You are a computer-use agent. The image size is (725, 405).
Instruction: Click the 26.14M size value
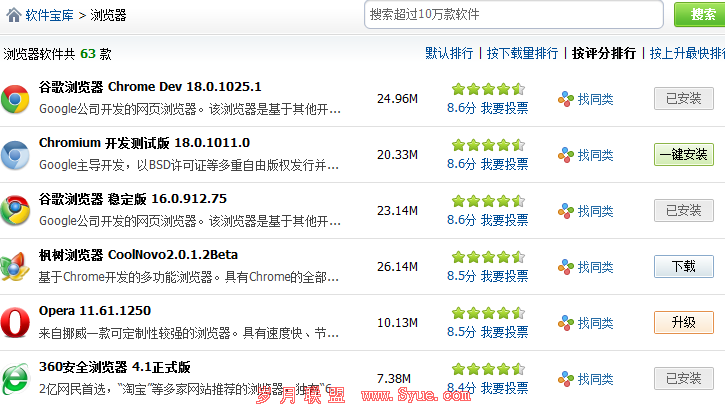coord(397,267)
